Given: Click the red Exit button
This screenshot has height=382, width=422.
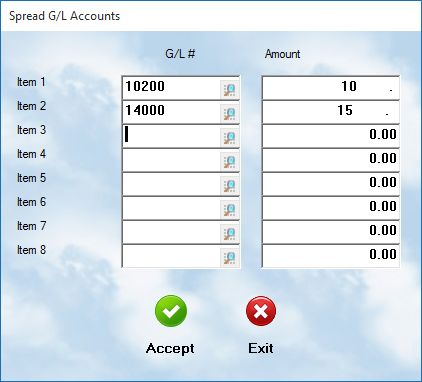Looking at the screenshot, I should coord(261,311).
